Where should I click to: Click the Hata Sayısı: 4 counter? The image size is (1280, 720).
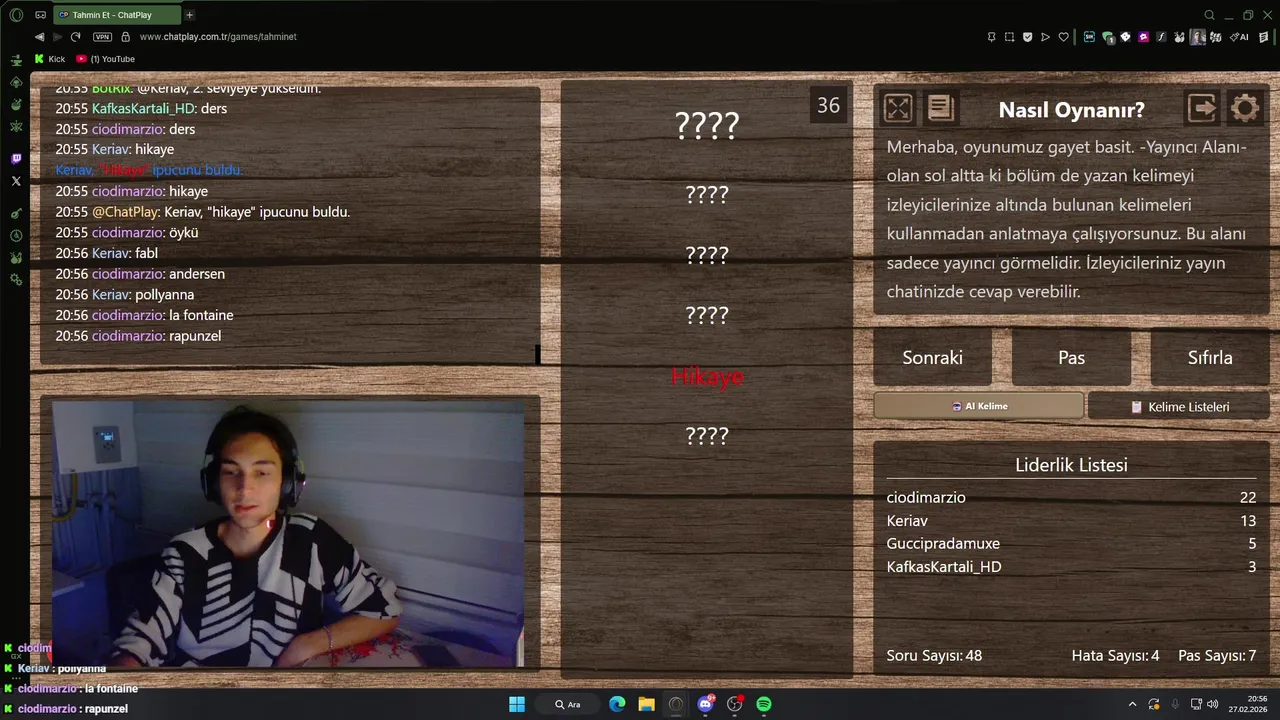tap(1115, 656)
